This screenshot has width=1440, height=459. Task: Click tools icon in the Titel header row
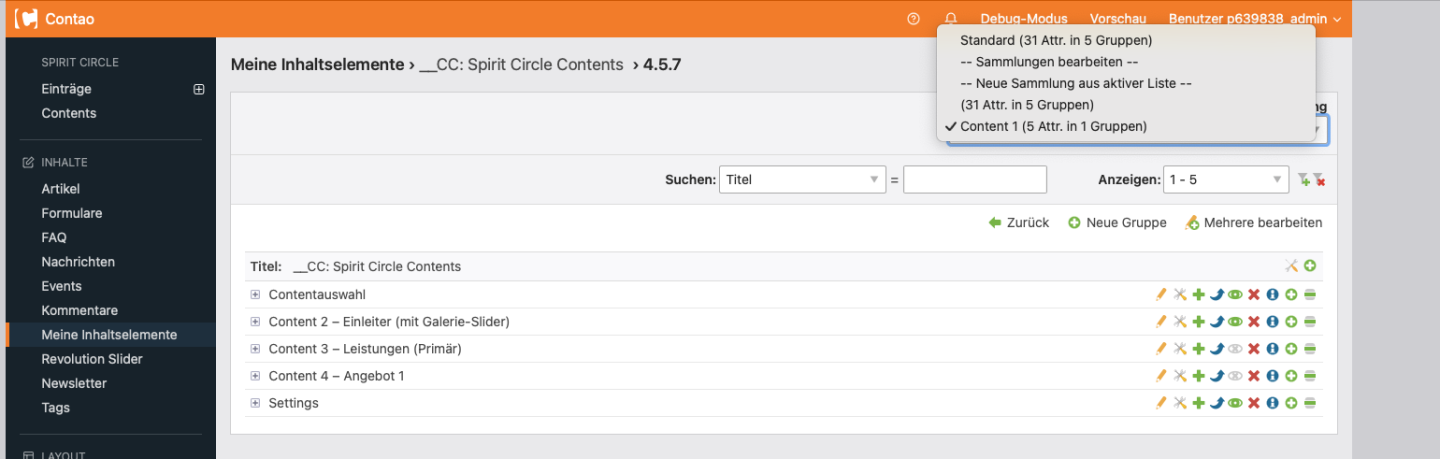pyautogui.click(x=1291, y=266)
